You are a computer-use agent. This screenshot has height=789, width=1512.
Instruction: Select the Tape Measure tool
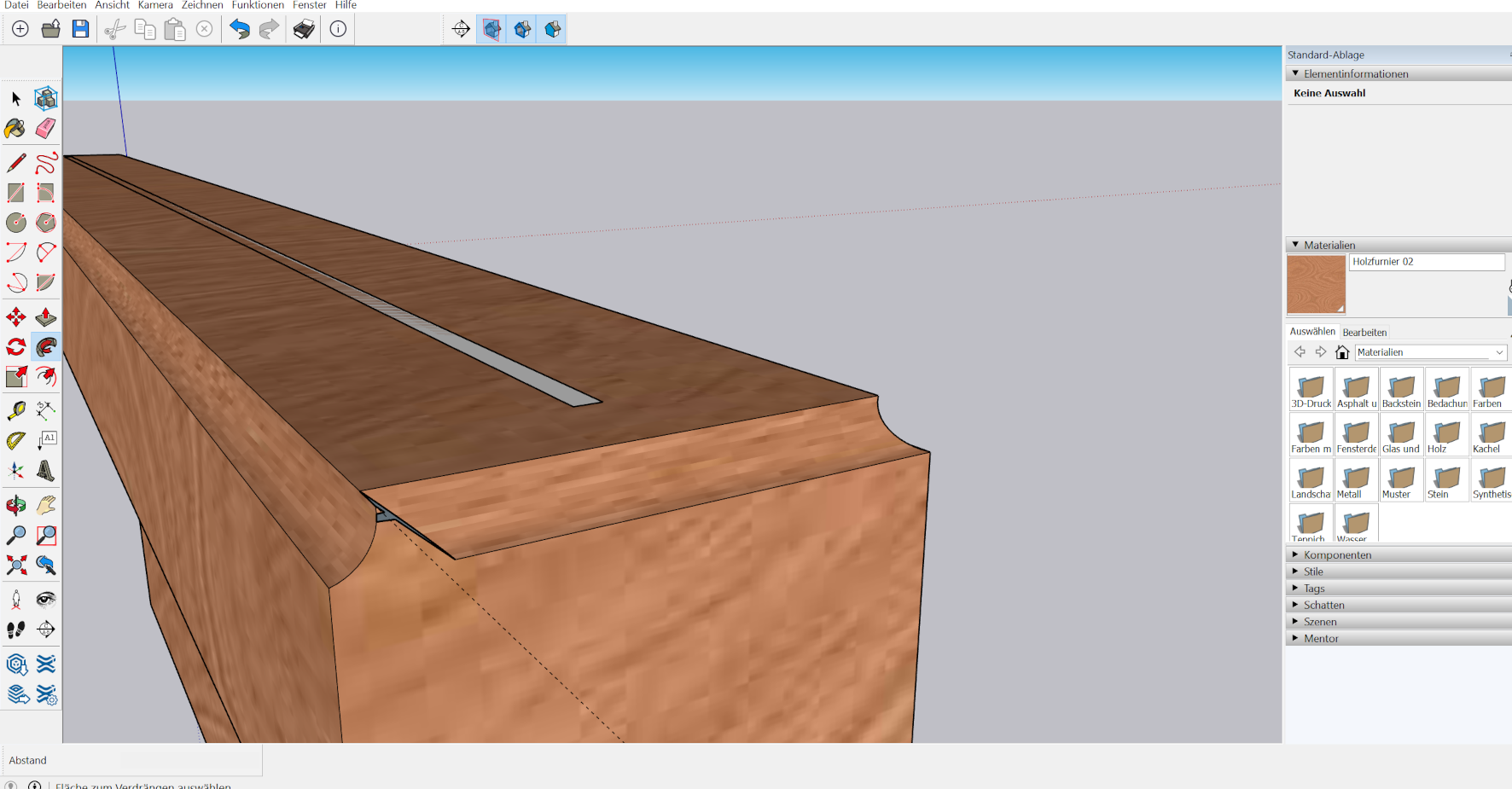(15, 411)
